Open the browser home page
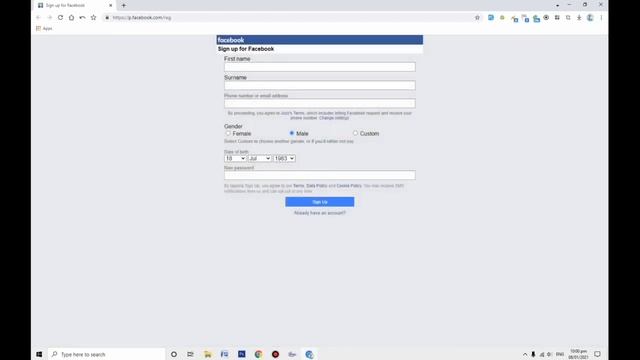This screenshot has width=640, height=360. pyautogui.click(x=71, y=18)
